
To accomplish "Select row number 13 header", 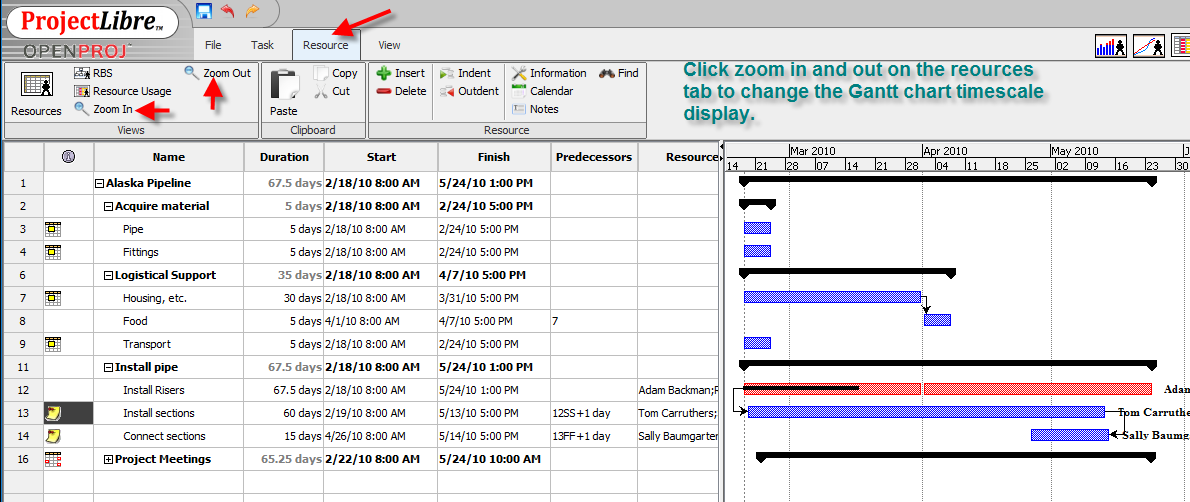I will pyautogui.click(x=23, y=413).
